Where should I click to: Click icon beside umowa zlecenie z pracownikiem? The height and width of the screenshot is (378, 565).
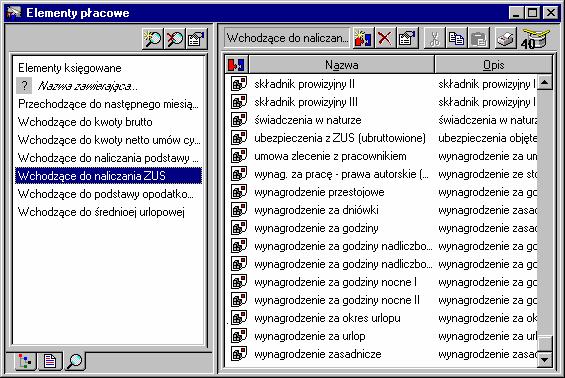(x=239, y=156)
